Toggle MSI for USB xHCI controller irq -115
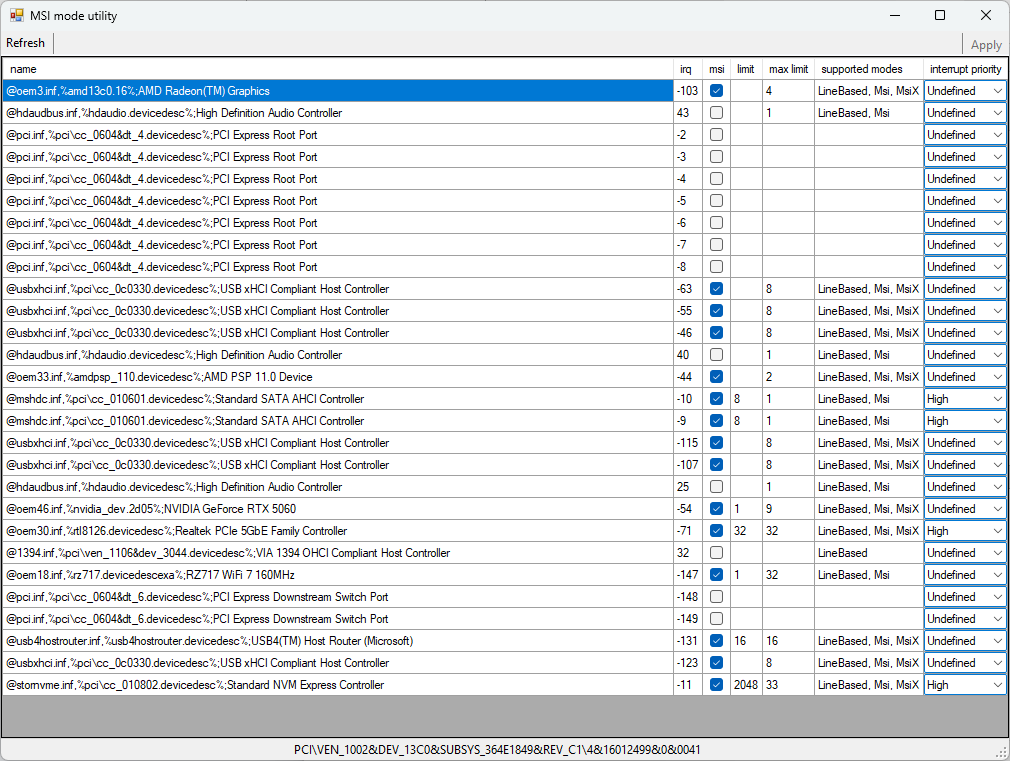Viewport: 1010px width, 761px height. pos(716,443)
